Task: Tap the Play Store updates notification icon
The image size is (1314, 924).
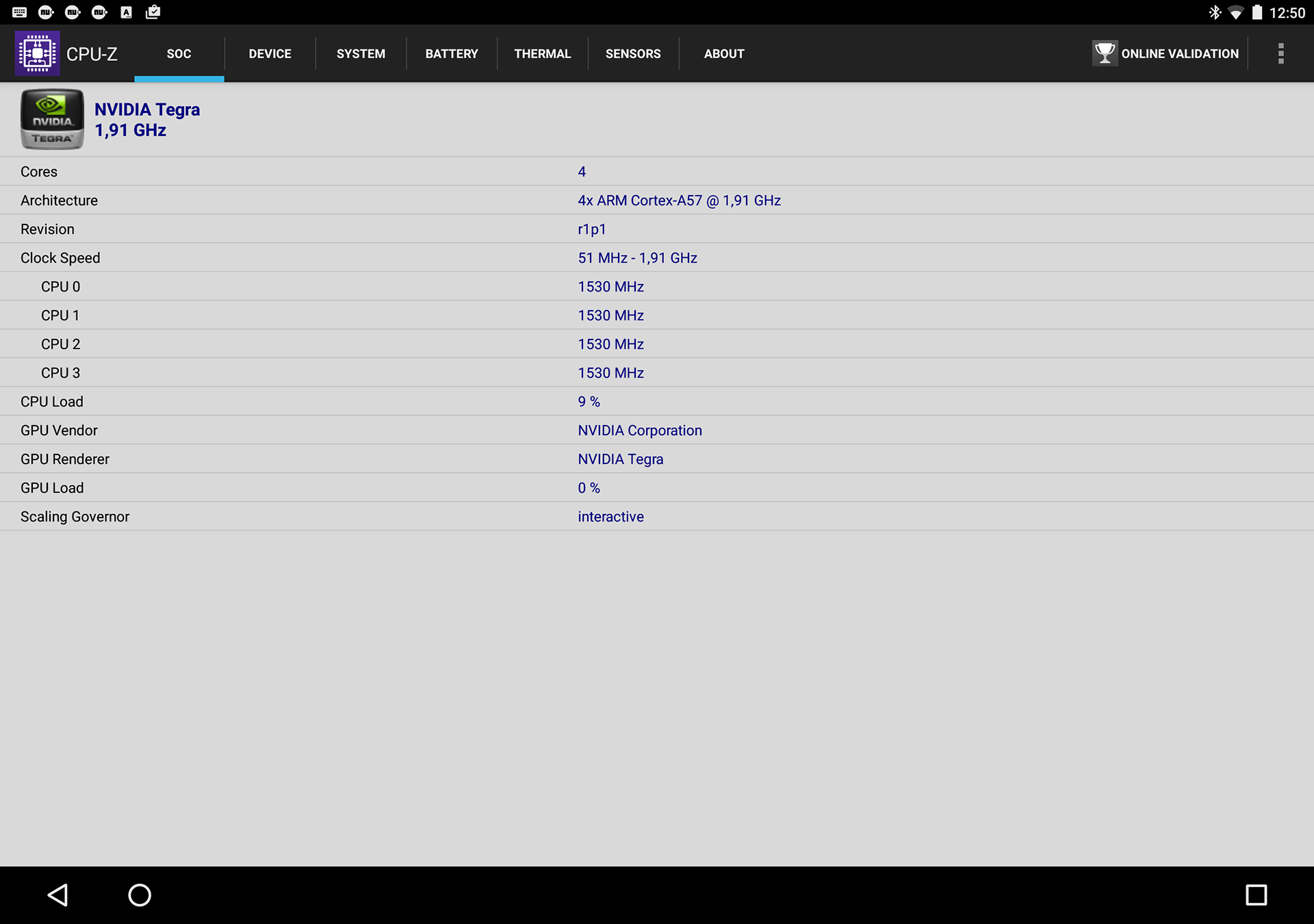Action: pyautogui.click(x=153, y=12)
